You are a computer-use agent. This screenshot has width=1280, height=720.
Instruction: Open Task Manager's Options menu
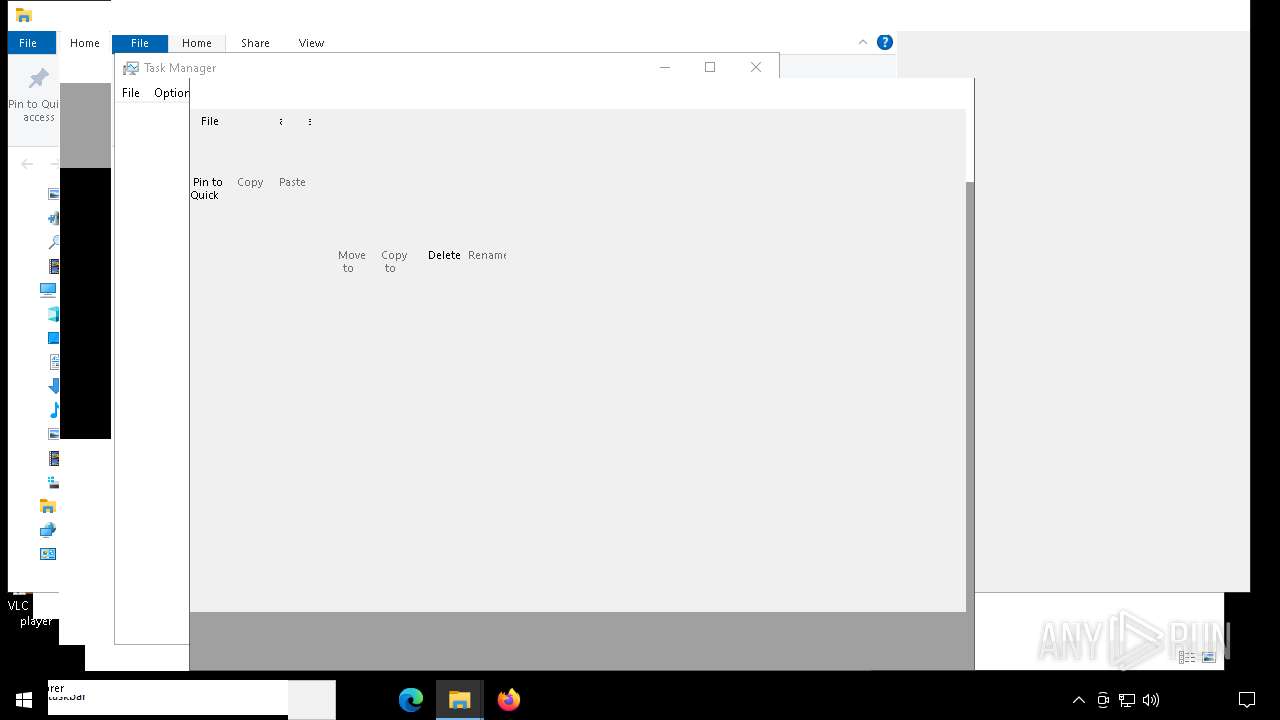[171, 93]
